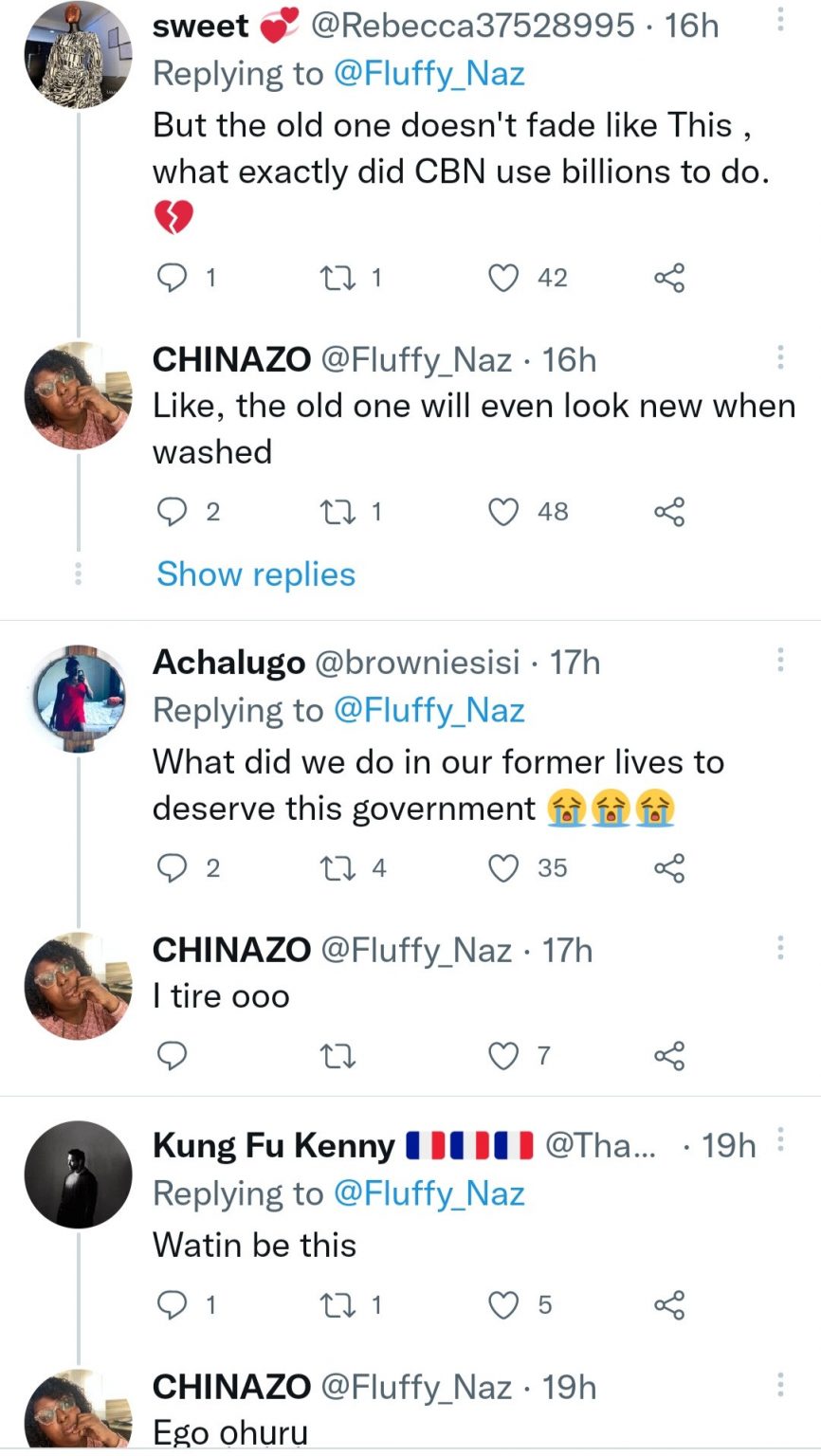Like sweet's tweet about CBN billions
The width and height of the screenshot is (821, 1456).
(x=504, y=278)
